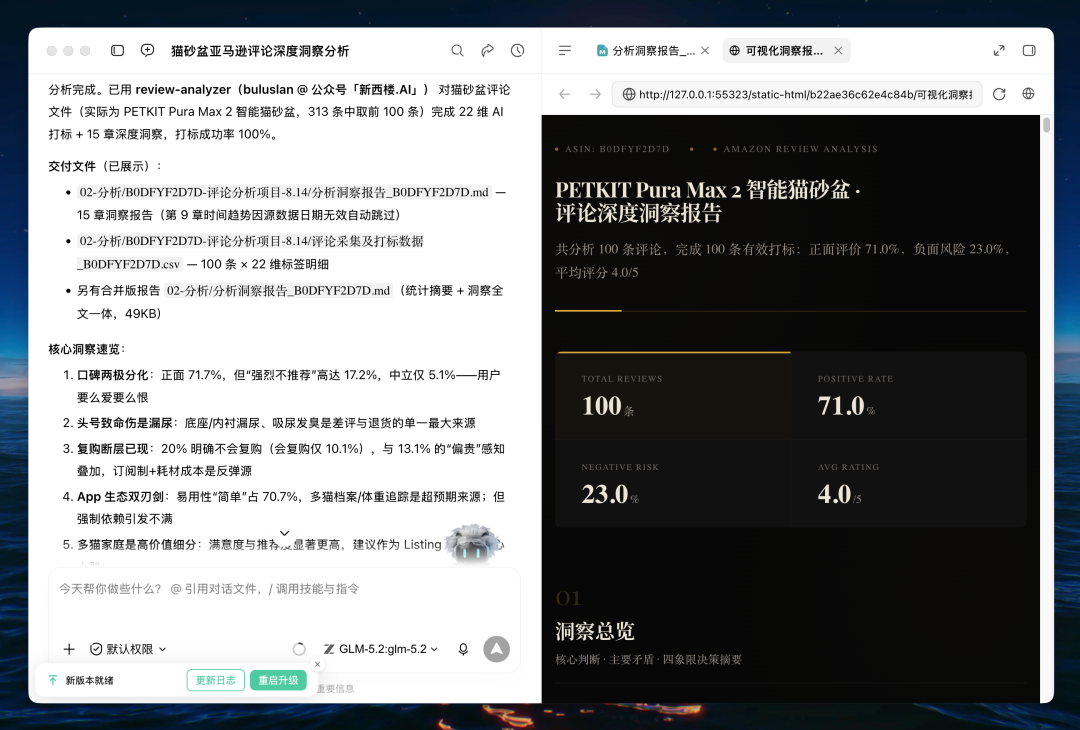
Task: Open 评论采集及打标数据 csv file path
Action: (x=251, y=252)
